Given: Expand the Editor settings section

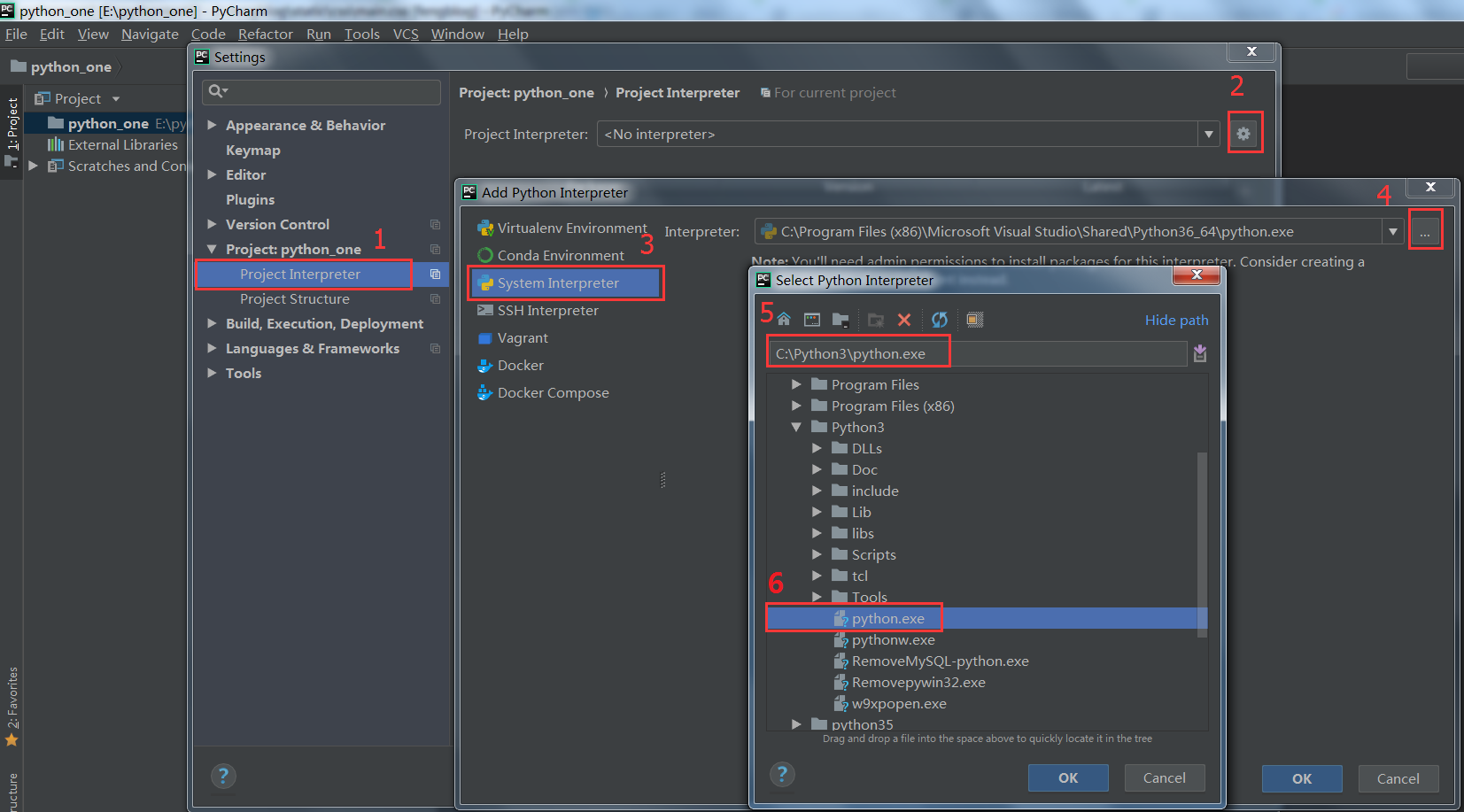Looking at the screenshot, I should click(x=212, y=175).
